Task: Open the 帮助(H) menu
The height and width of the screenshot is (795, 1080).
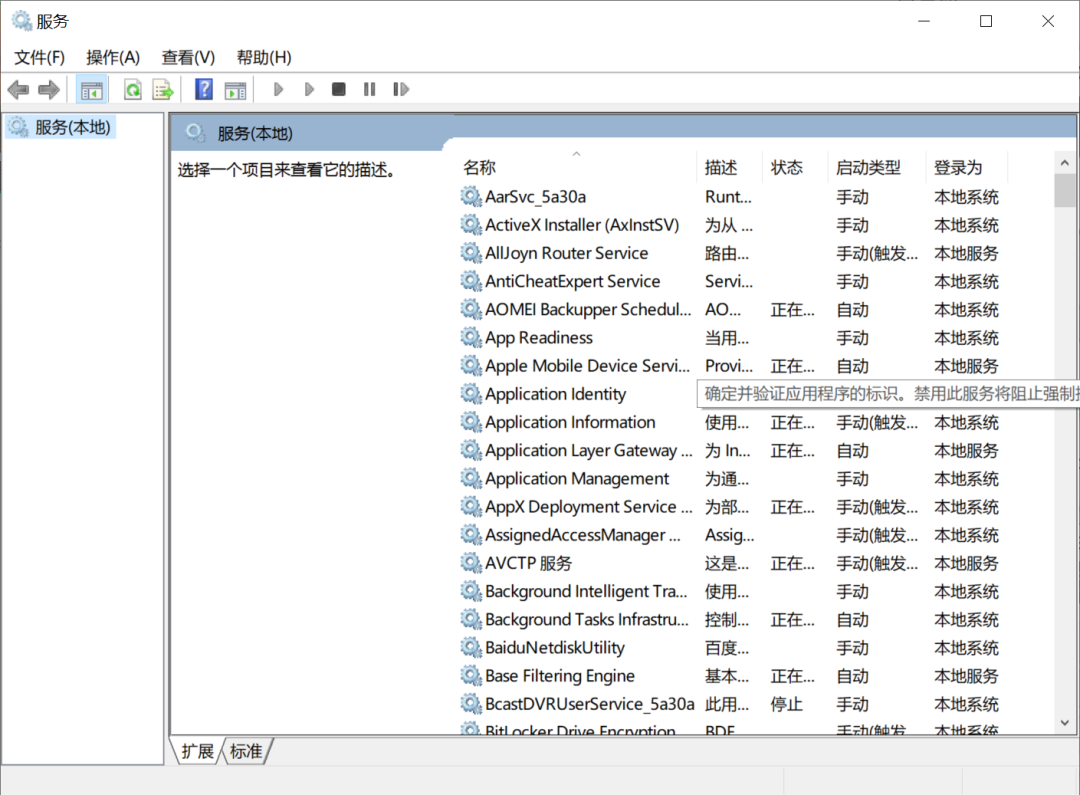Action: point(264,57)
